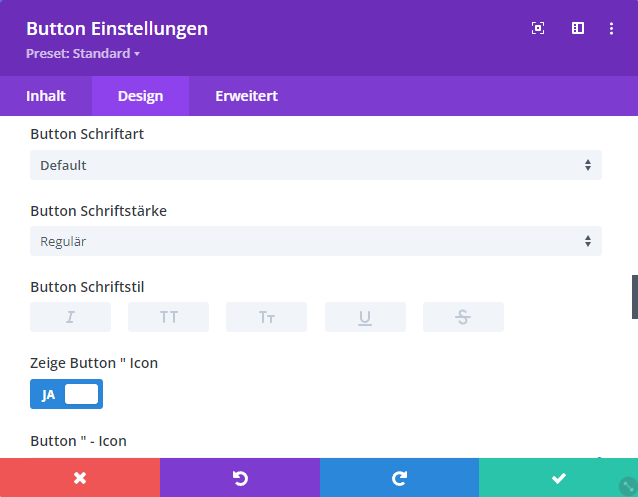Toggle the split sidebar view icon

578,29
